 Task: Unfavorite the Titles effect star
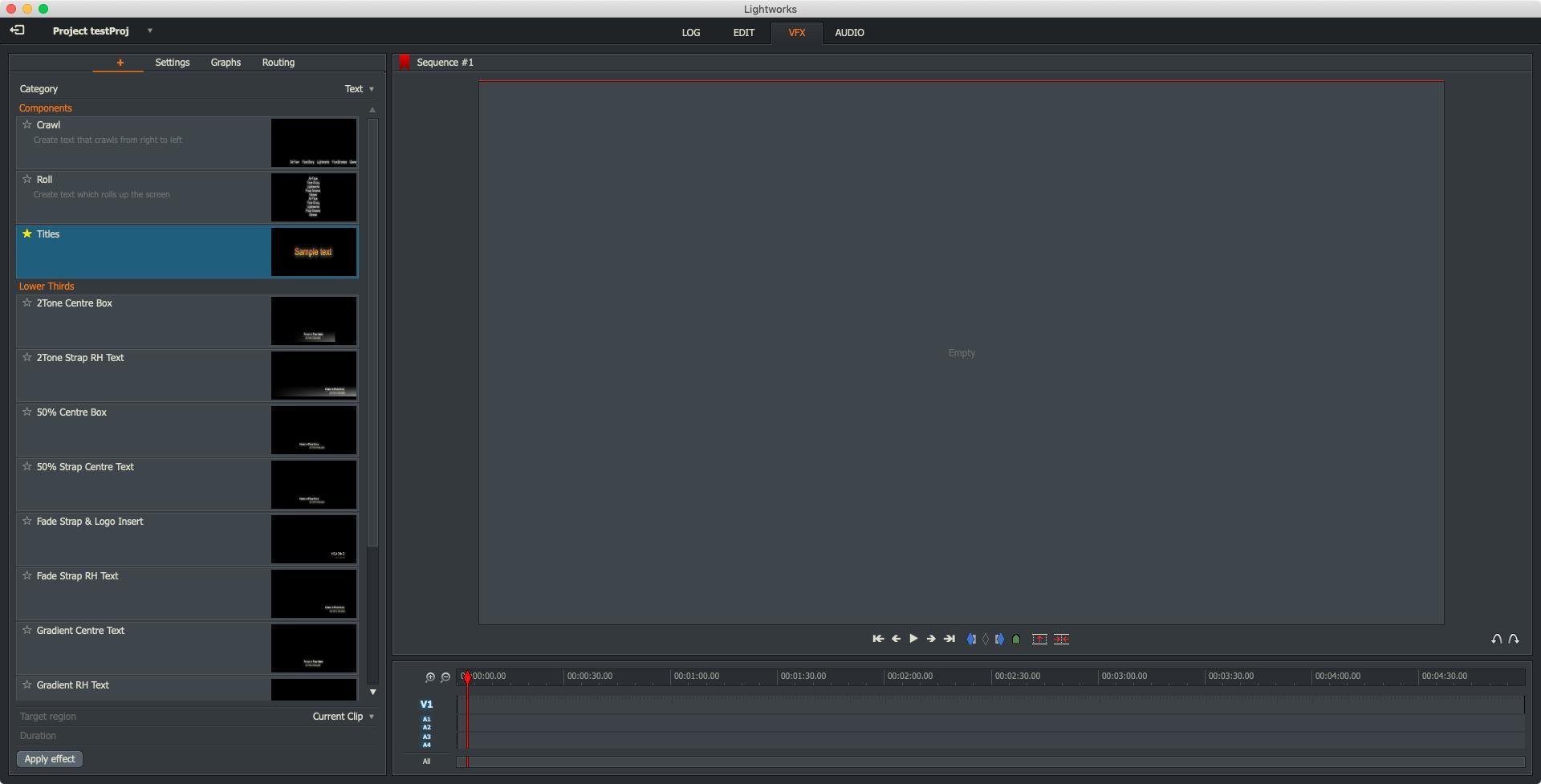pos(27,234)
